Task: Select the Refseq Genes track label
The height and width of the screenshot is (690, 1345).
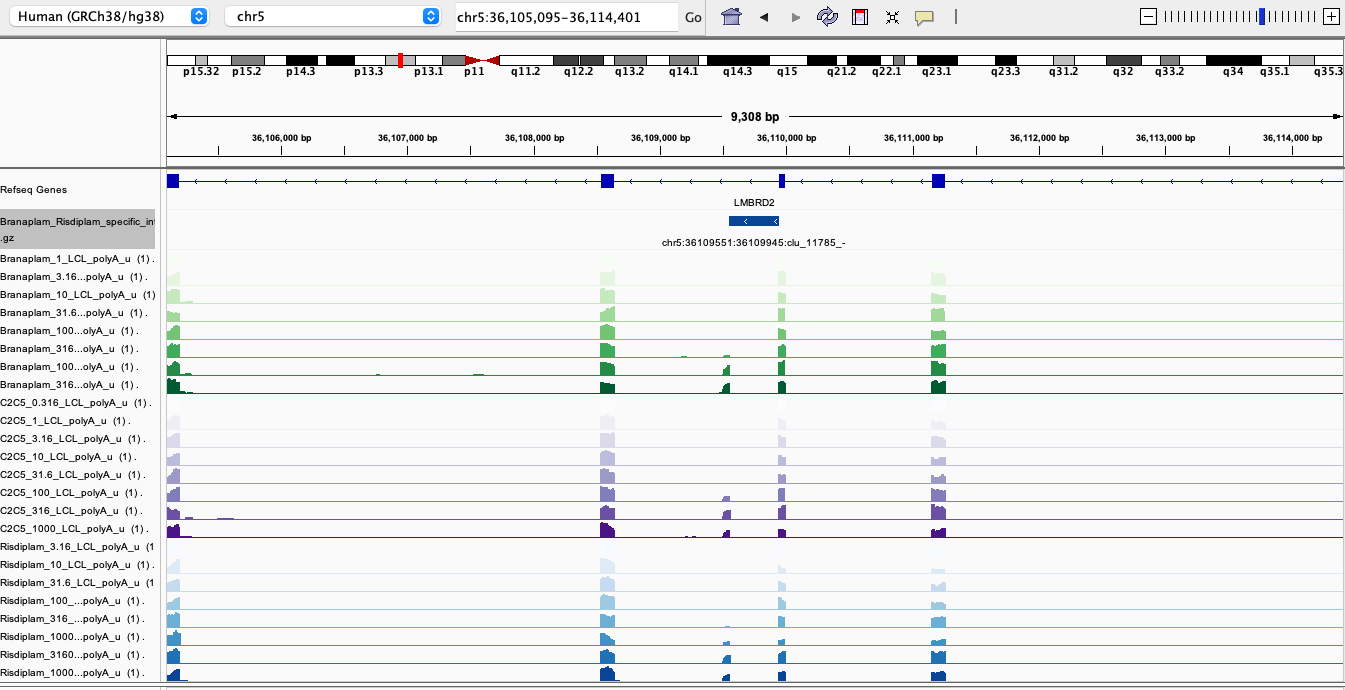Action: tap(34, 189)
